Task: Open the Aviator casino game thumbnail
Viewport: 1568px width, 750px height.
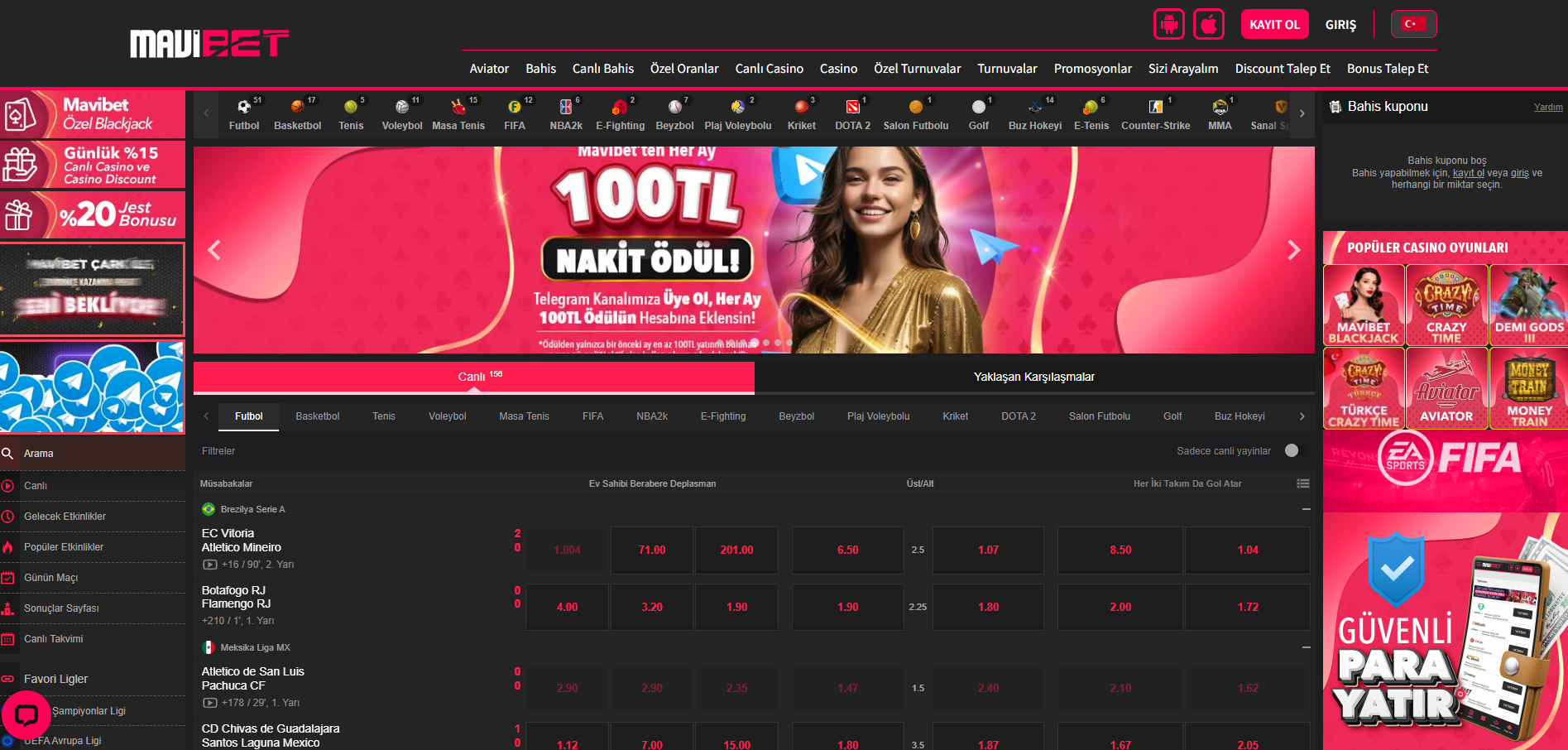Action: click(x=1446, y=387)
